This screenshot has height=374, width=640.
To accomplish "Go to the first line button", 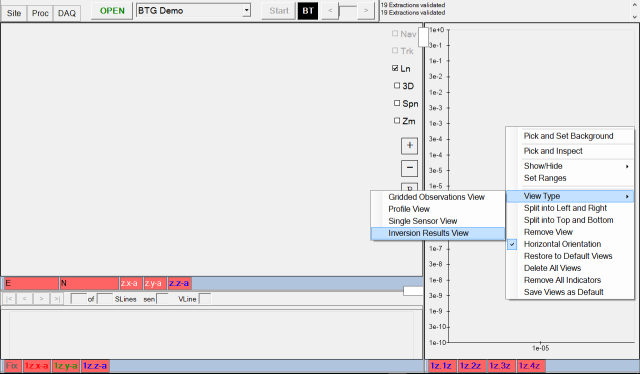I will (9, 299).
